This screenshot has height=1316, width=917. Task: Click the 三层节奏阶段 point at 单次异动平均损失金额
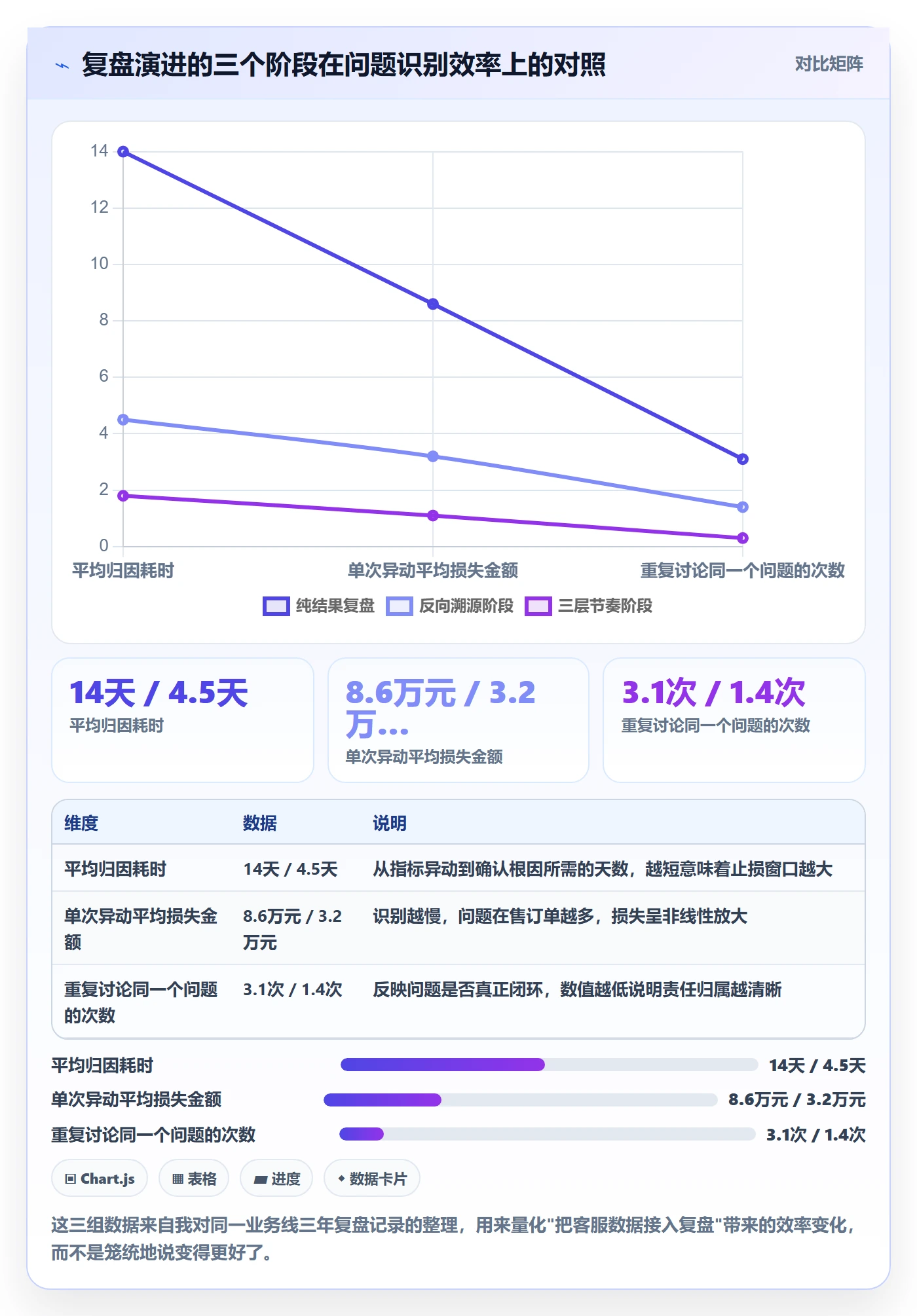pos(433,516)
